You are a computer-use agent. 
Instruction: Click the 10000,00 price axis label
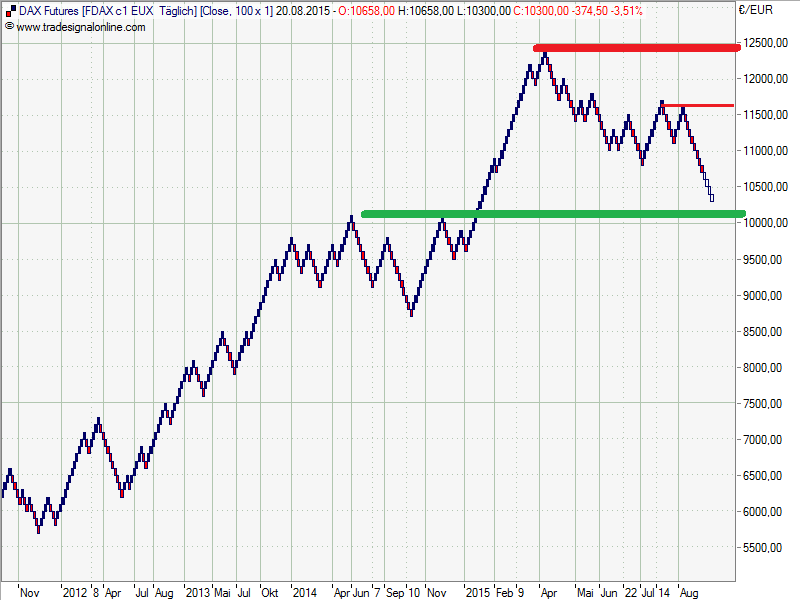[x=766, y=222]
